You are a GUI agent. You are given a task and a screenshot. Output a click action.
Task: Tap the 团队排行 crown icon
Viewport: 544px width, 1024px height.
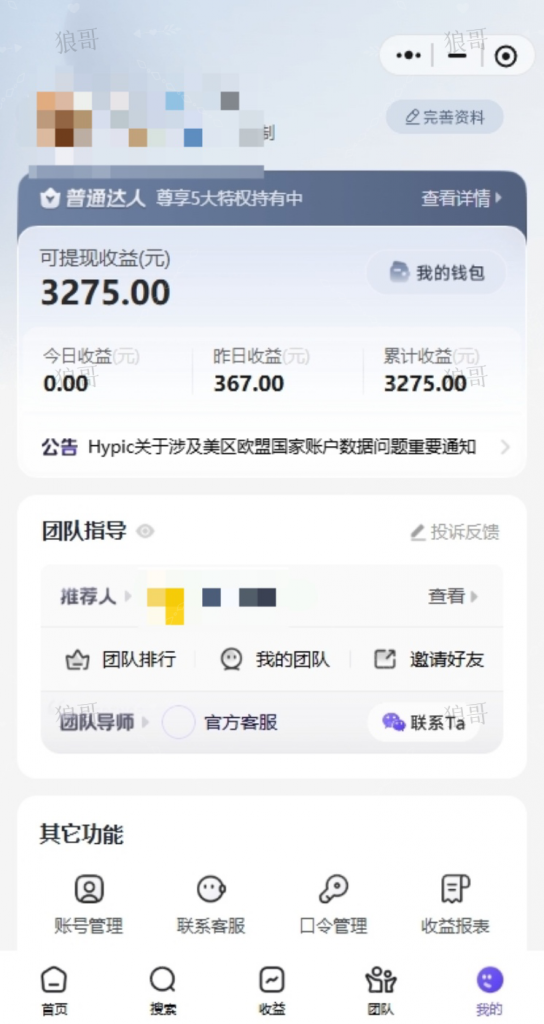coord(78,660)
